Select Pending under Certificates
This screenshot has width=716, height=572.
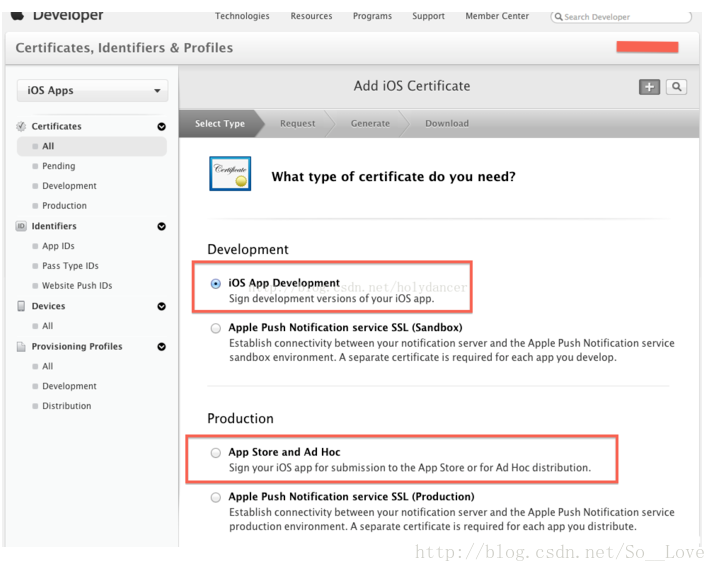click(58, 166)
